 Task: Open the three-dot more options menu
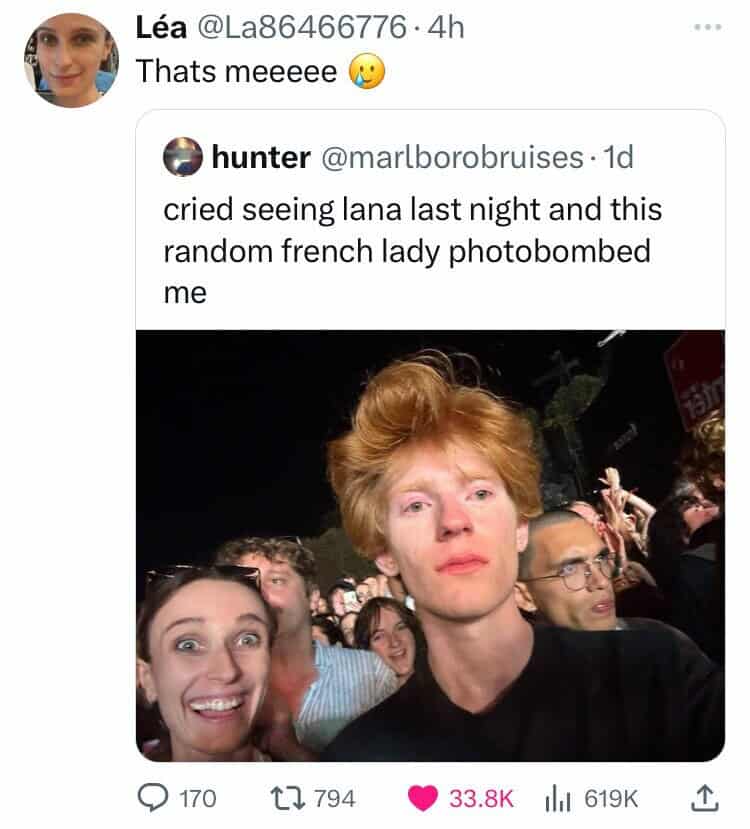tap(708, 27)
